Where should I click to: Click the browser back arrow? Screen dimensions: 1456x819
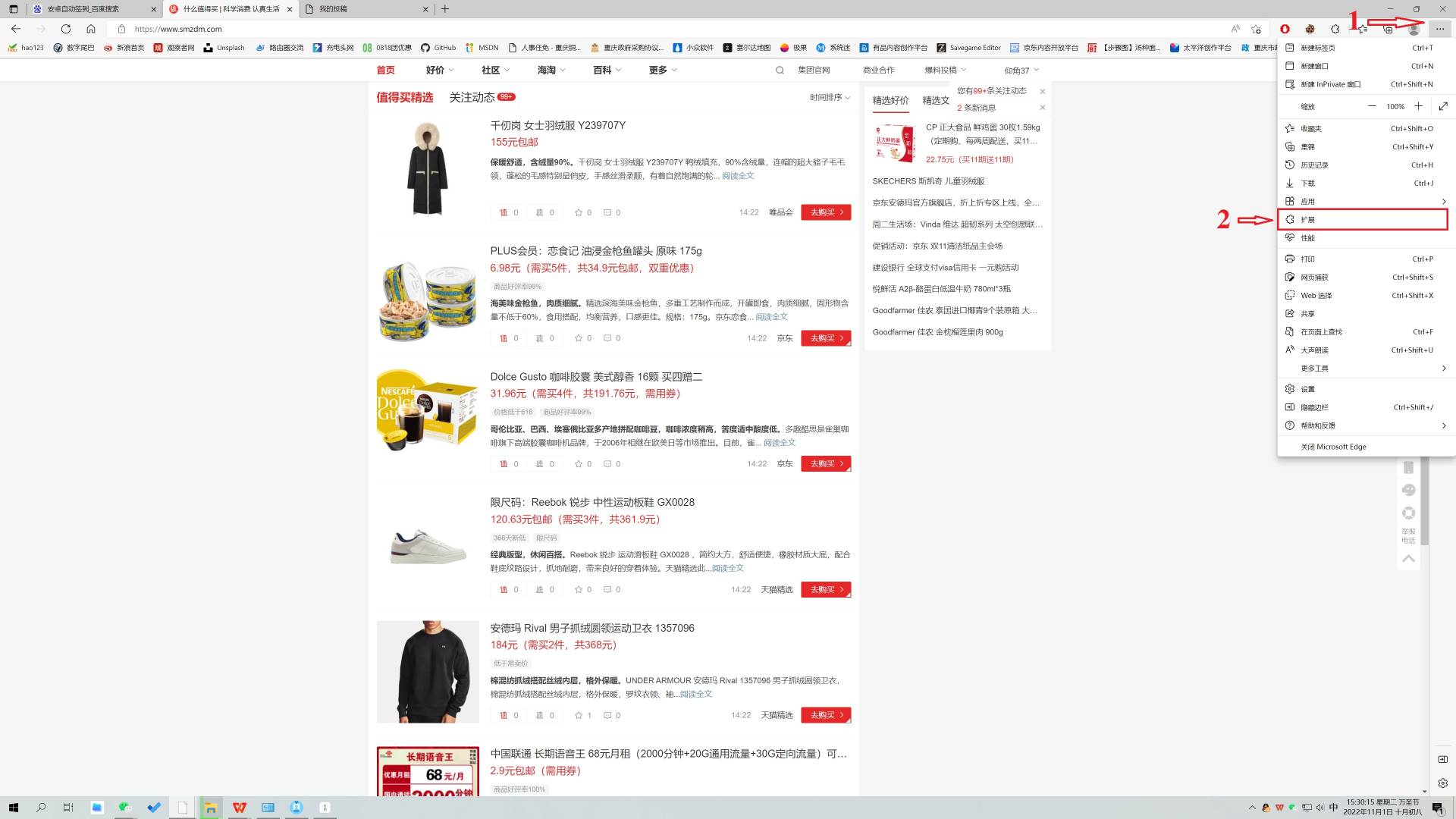click(16, 29)
